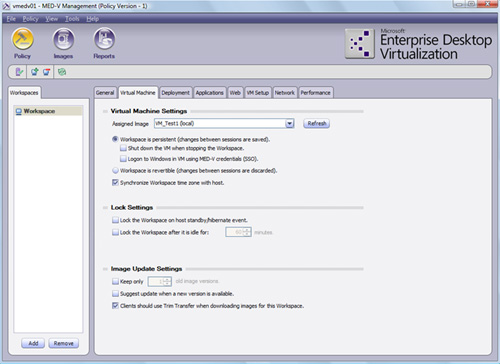Click the idle minutes spinner field
Viewport: 500px width, 364px height.
click(238, 232)
